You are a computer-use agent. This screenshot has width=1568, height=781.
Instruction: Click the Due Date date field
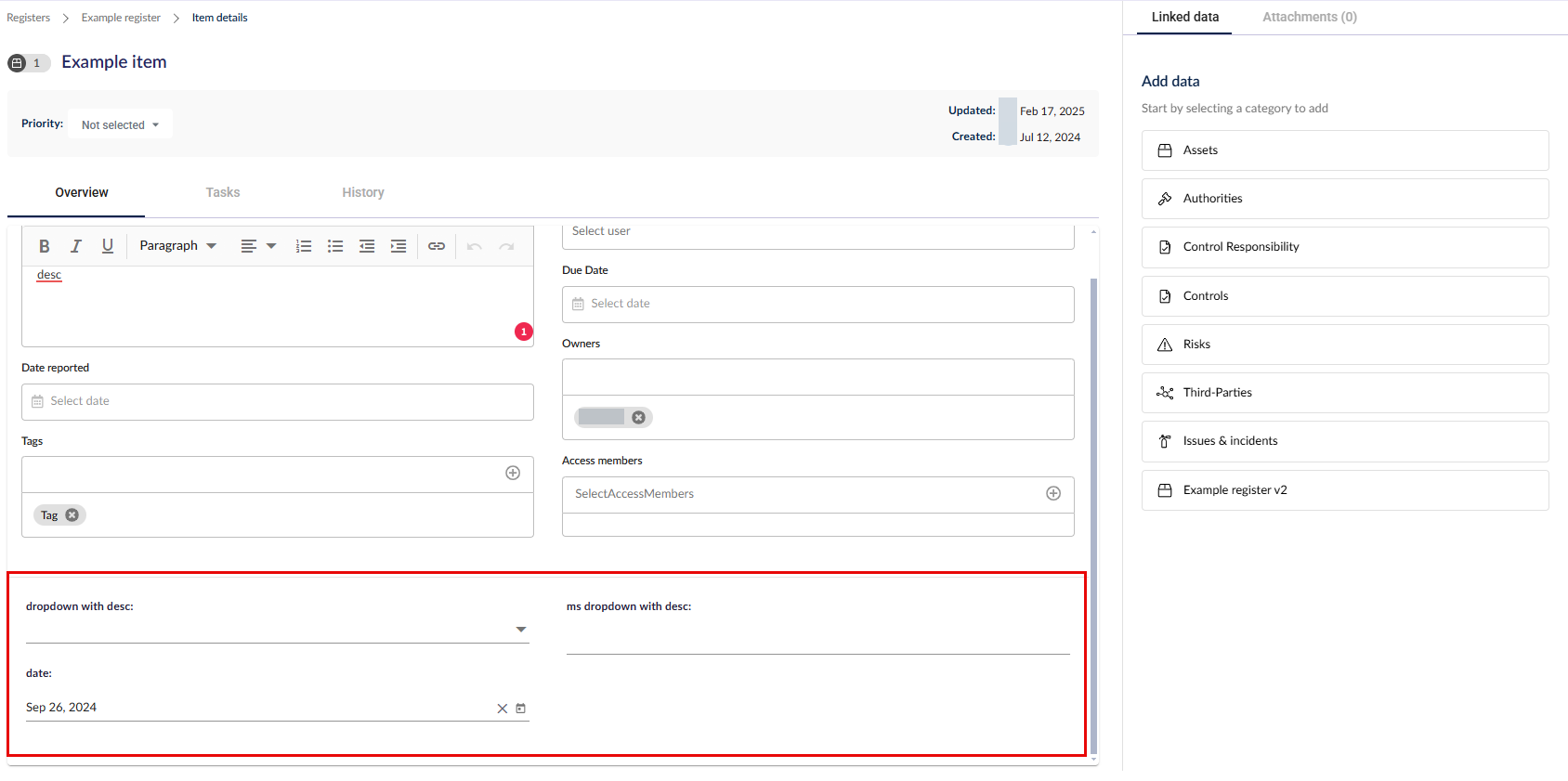click(x=818, y=305)
